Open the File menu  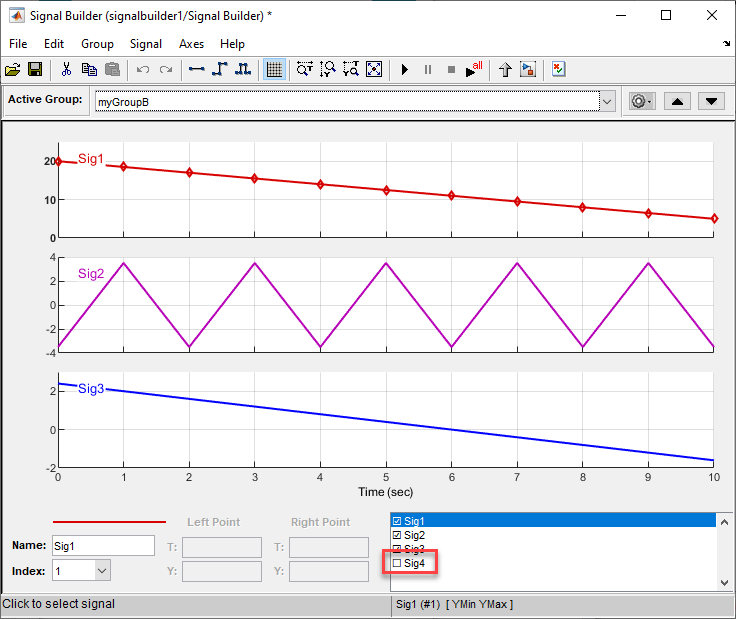(x=18, y=44)
